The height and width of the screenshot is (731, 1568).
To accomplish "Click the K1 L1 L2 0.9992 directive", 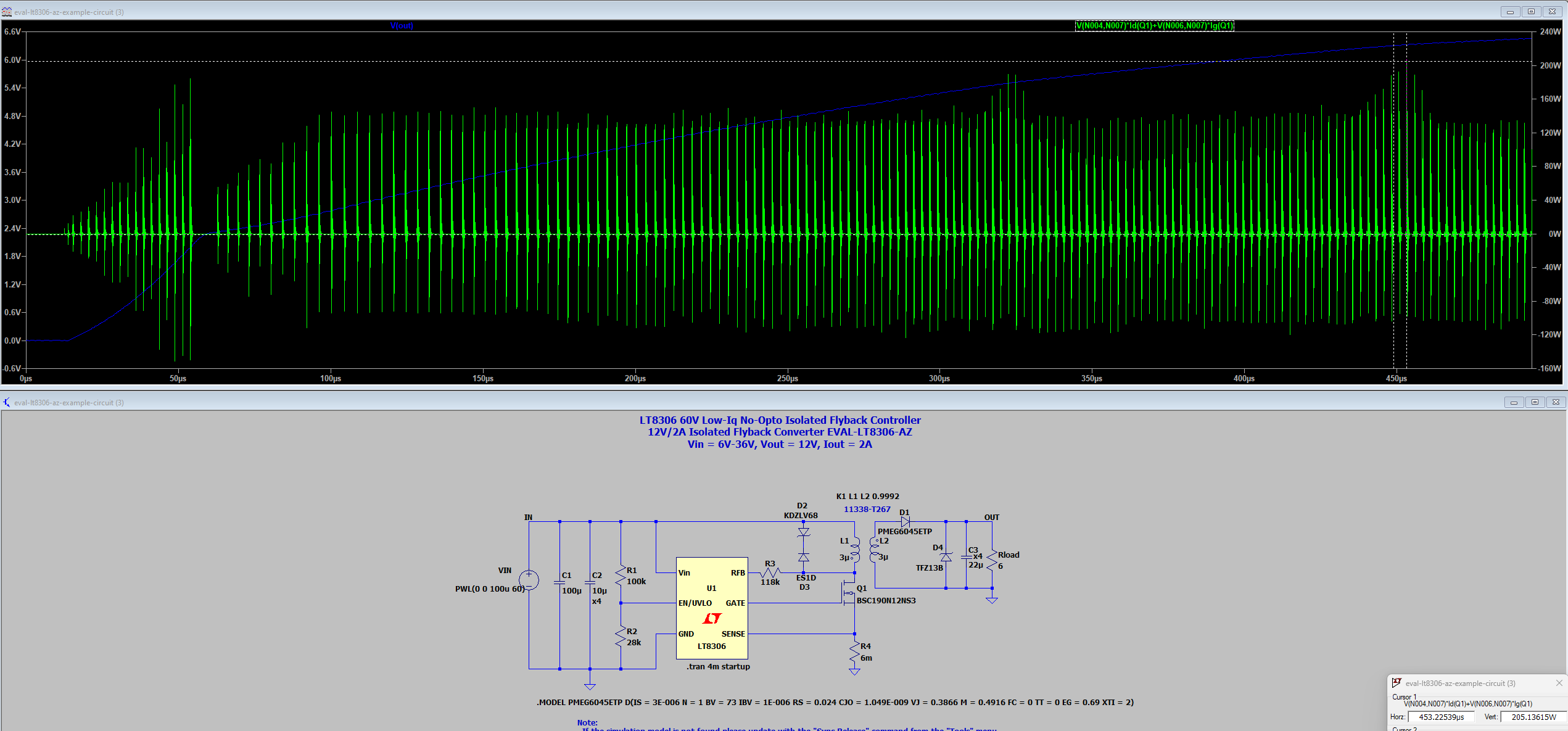I will tap(868, 496).
